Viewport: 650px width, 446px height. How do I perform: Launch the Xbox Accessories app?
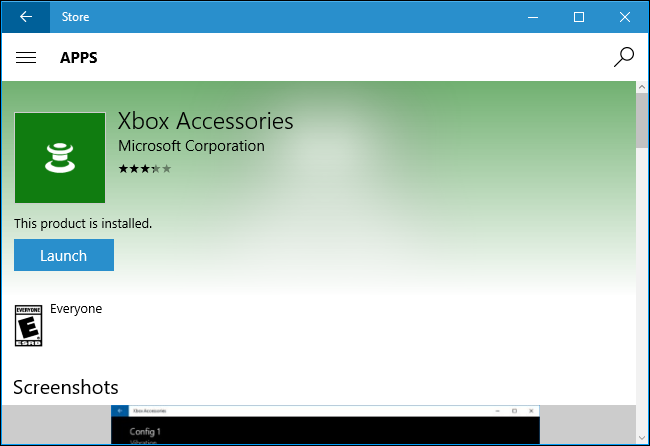[64, 255]
